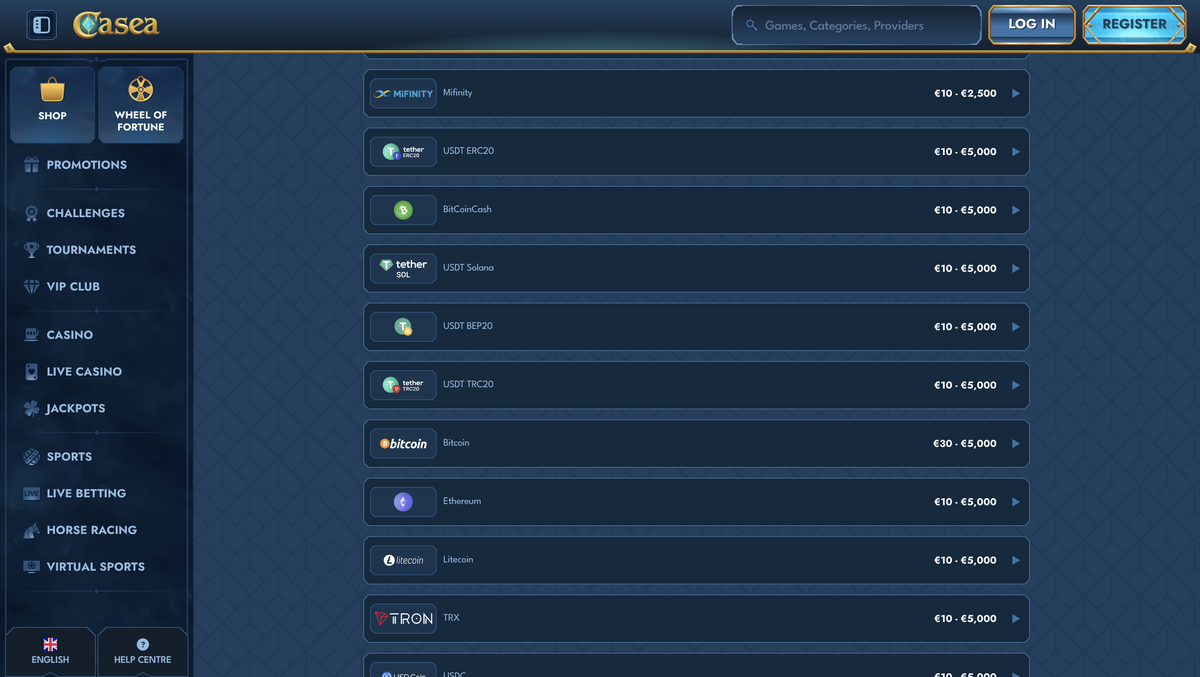1200x677 pixels.
Task: Focus the Games, Categories, Providers search field
Action: (856, 25)
